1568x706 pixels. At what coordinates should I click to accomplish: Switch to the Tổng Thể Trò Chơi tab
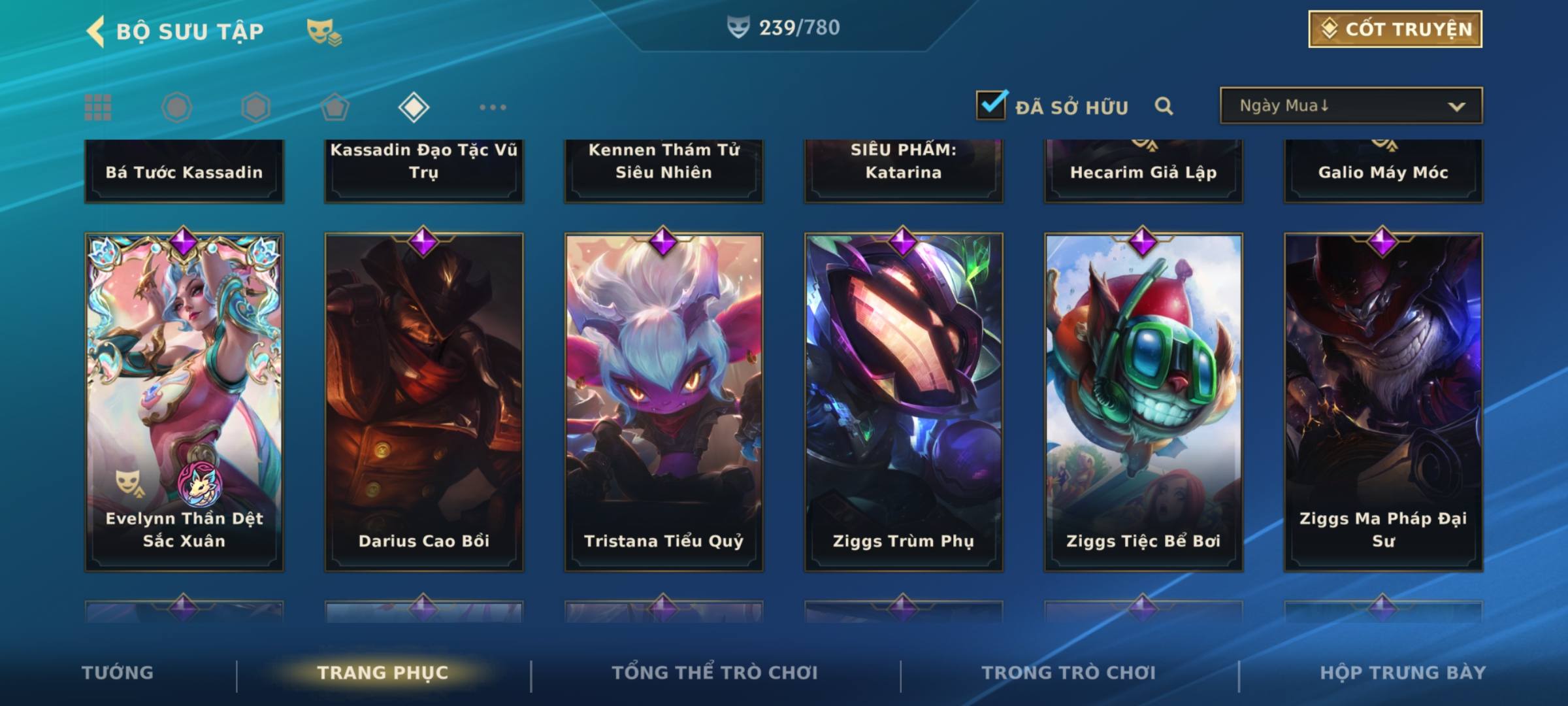click(x=715, y=673)
